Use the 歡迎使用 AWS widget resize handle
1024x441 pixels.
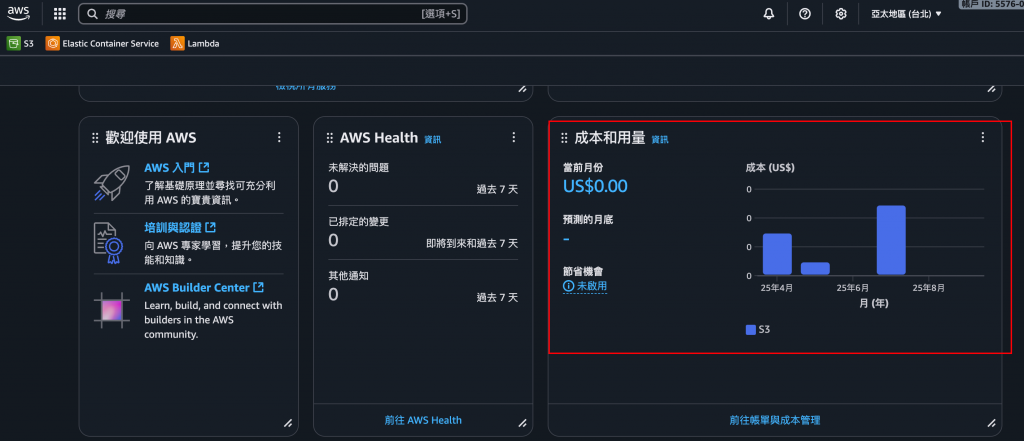[x=288, y=423]
